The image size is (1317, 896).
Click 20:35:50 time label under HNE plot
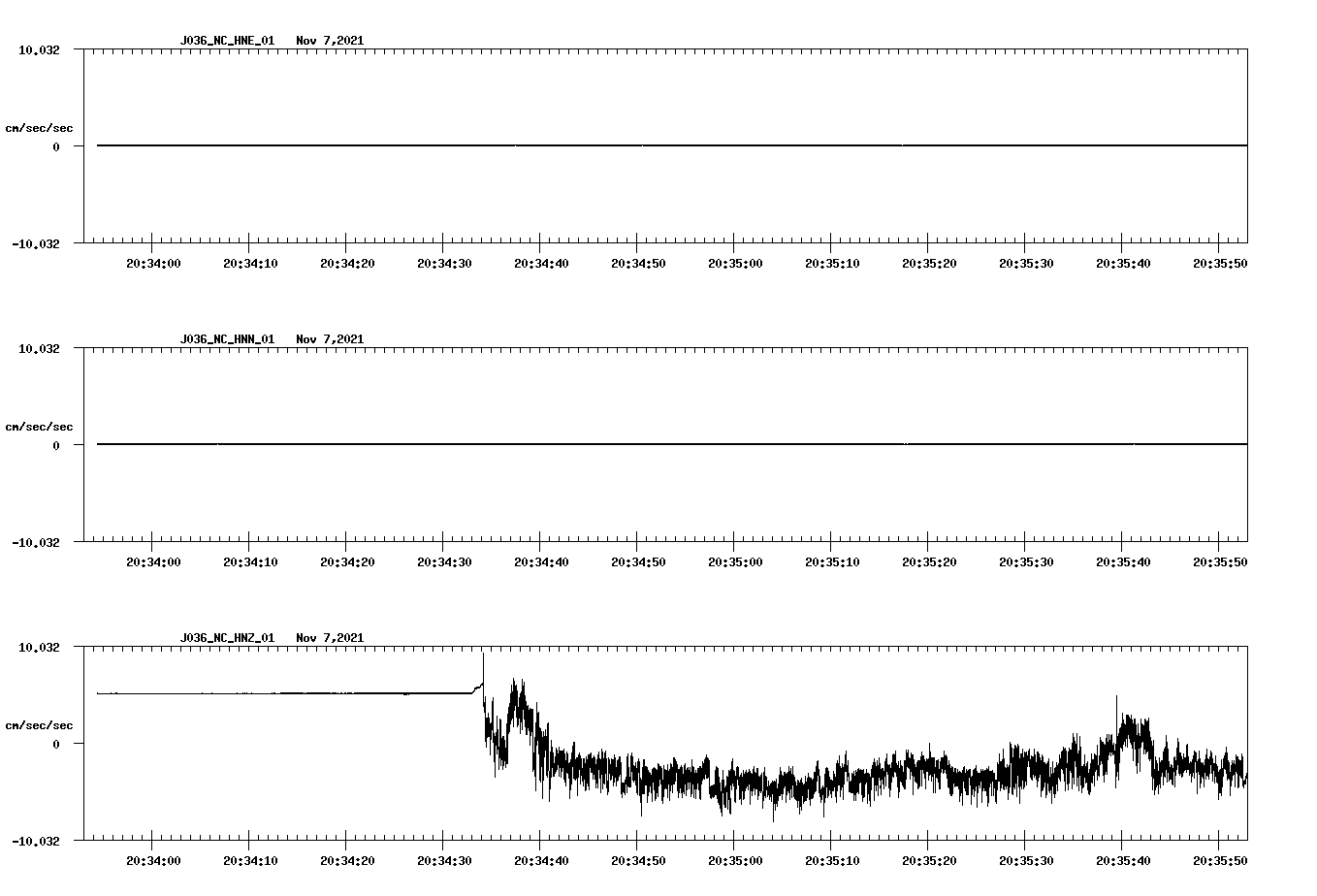pyautogui.click(x=1220, y=264)
